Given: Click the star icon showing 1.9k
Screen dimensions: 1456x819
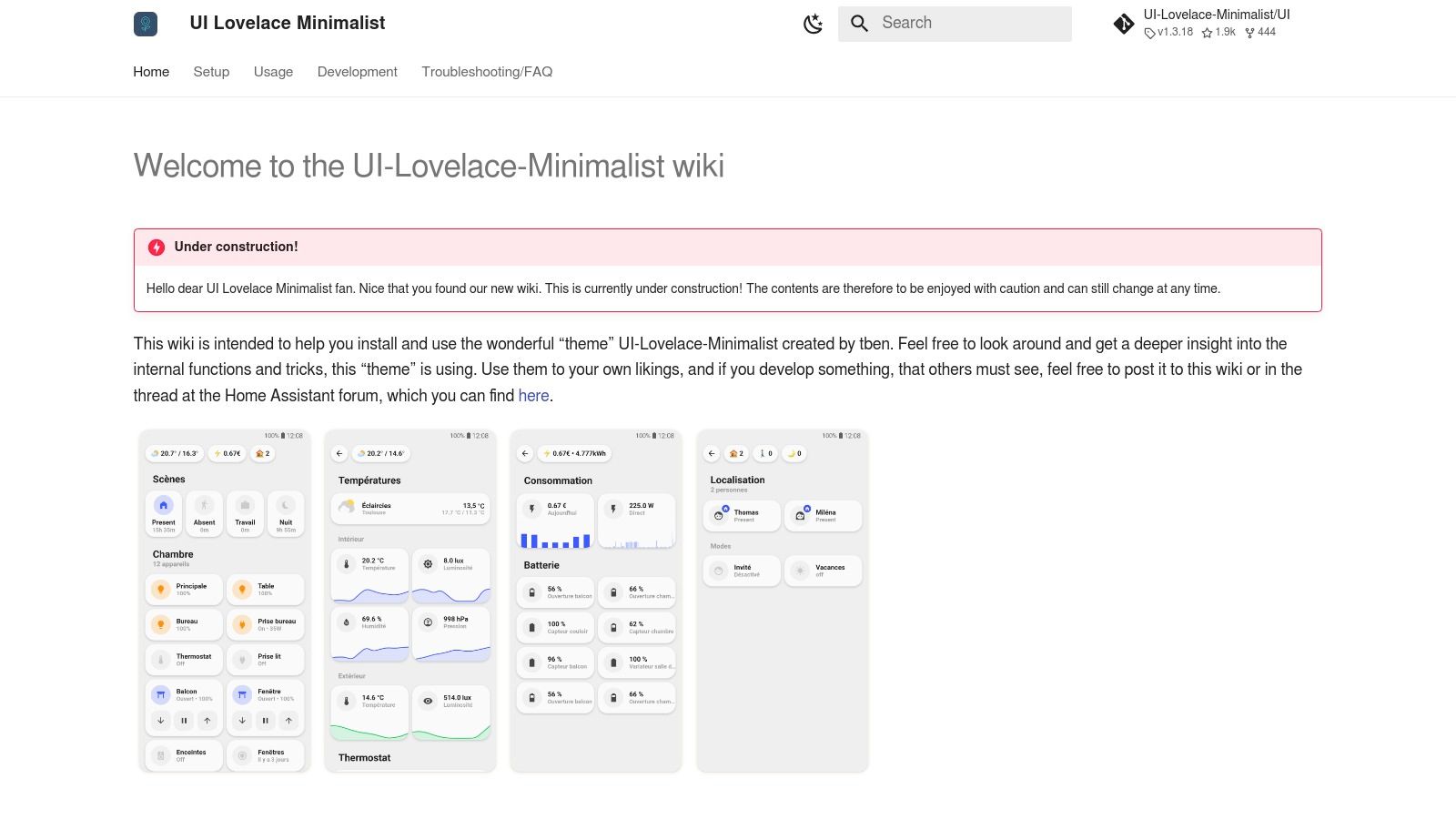Looking at the screenshot, I should click(1208, 31).
